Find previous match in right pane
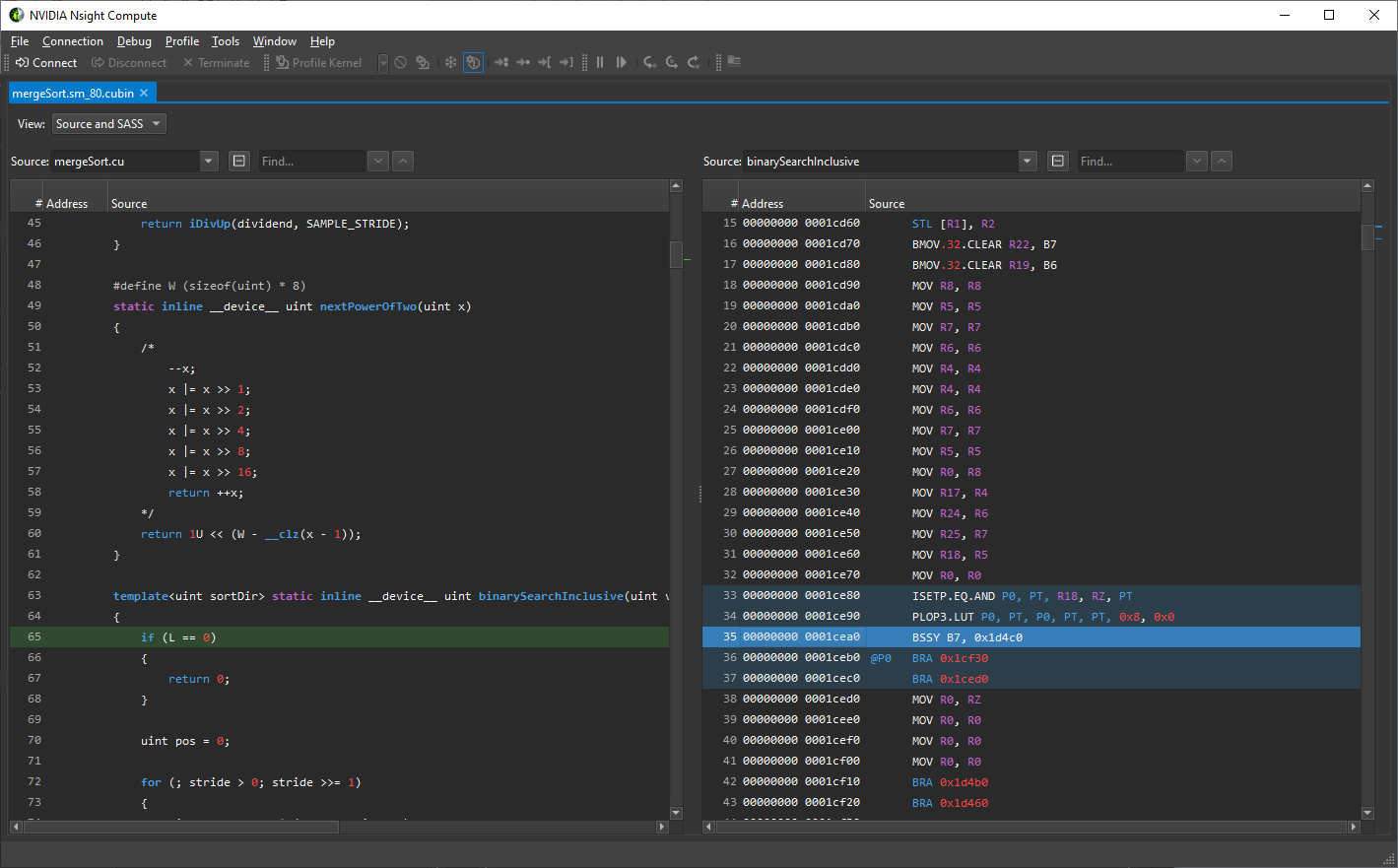This screenshot has height=868, width=1398. click(x=1222, y=161)
